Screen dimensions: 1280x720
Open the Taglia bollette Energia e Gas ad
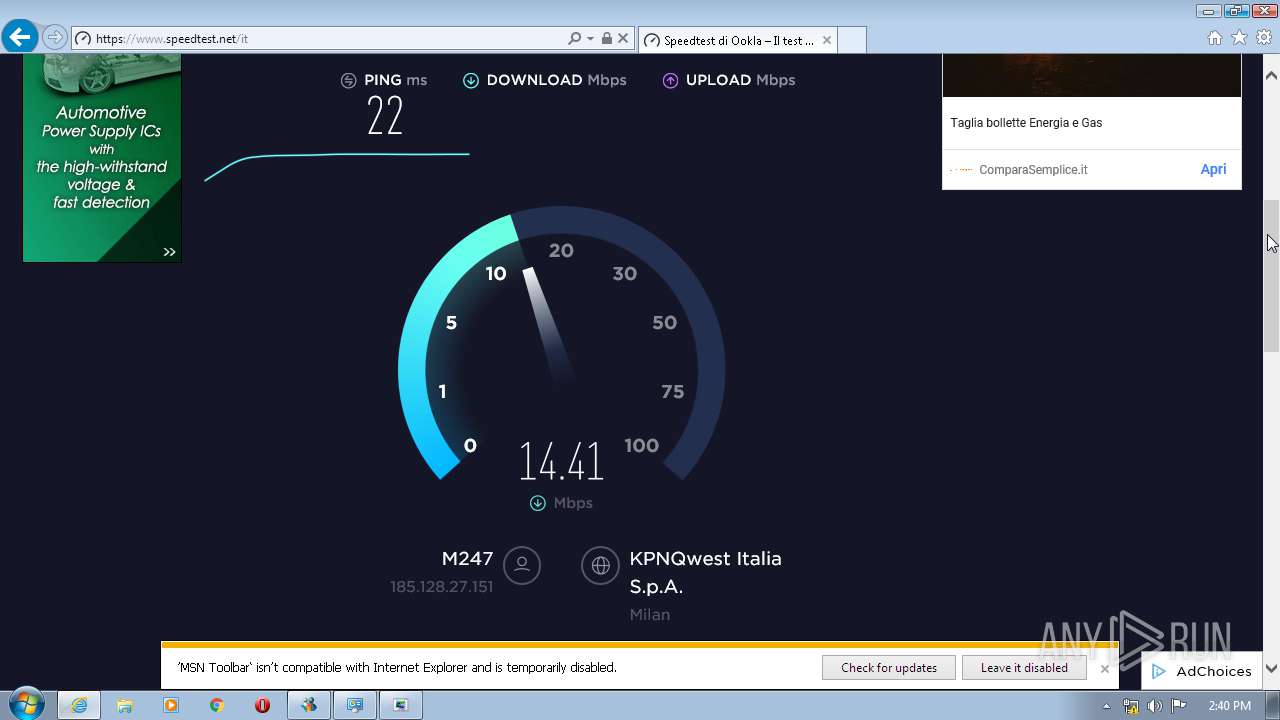point(1026,123)
